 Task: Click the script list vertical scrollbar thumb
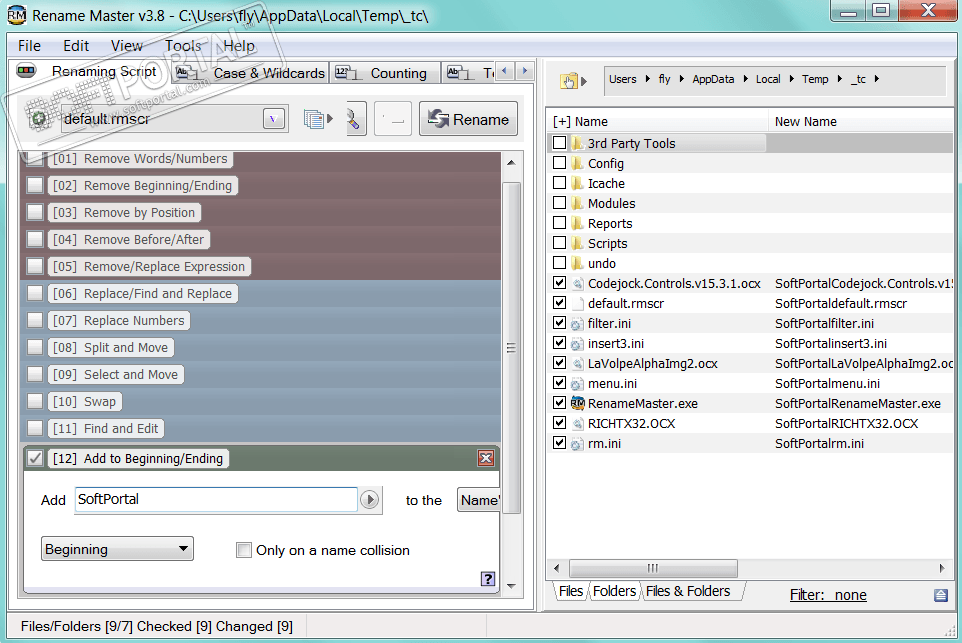pyautogui.click(x=511, y=347)
